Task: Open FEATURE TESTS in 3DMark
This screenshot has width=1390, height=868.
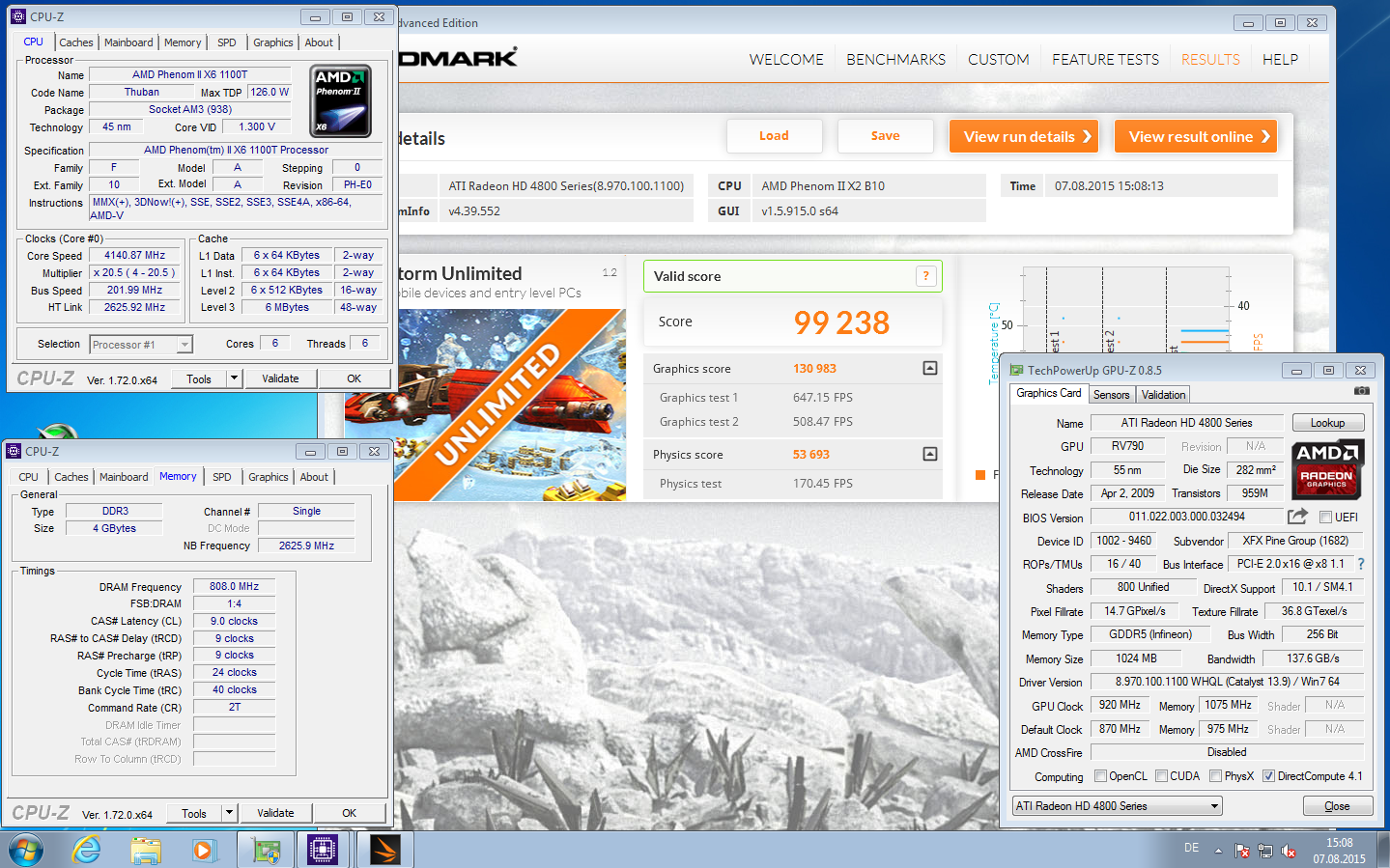Action: [1105, 60]
